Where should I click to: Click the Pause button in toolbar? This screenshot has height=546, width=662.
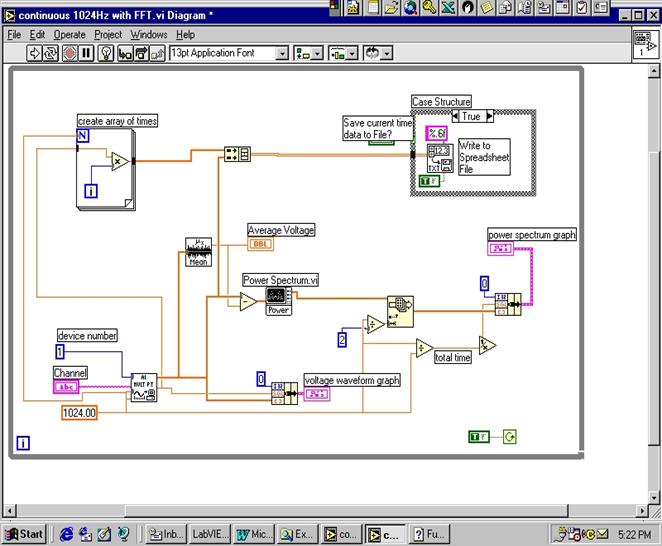(x=86, y=53)
